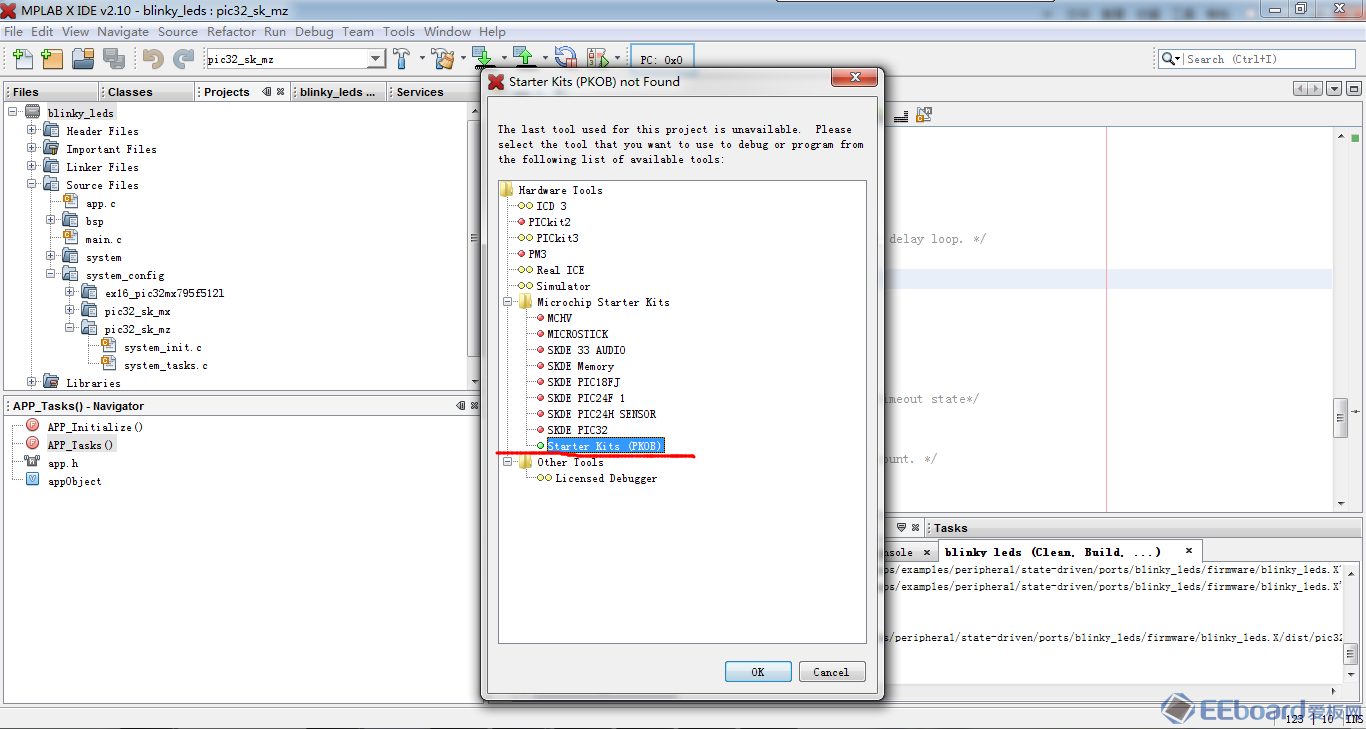Select the main.c file icon
The width and height of the screenshot is (1366, 729).
pos(71,239)
